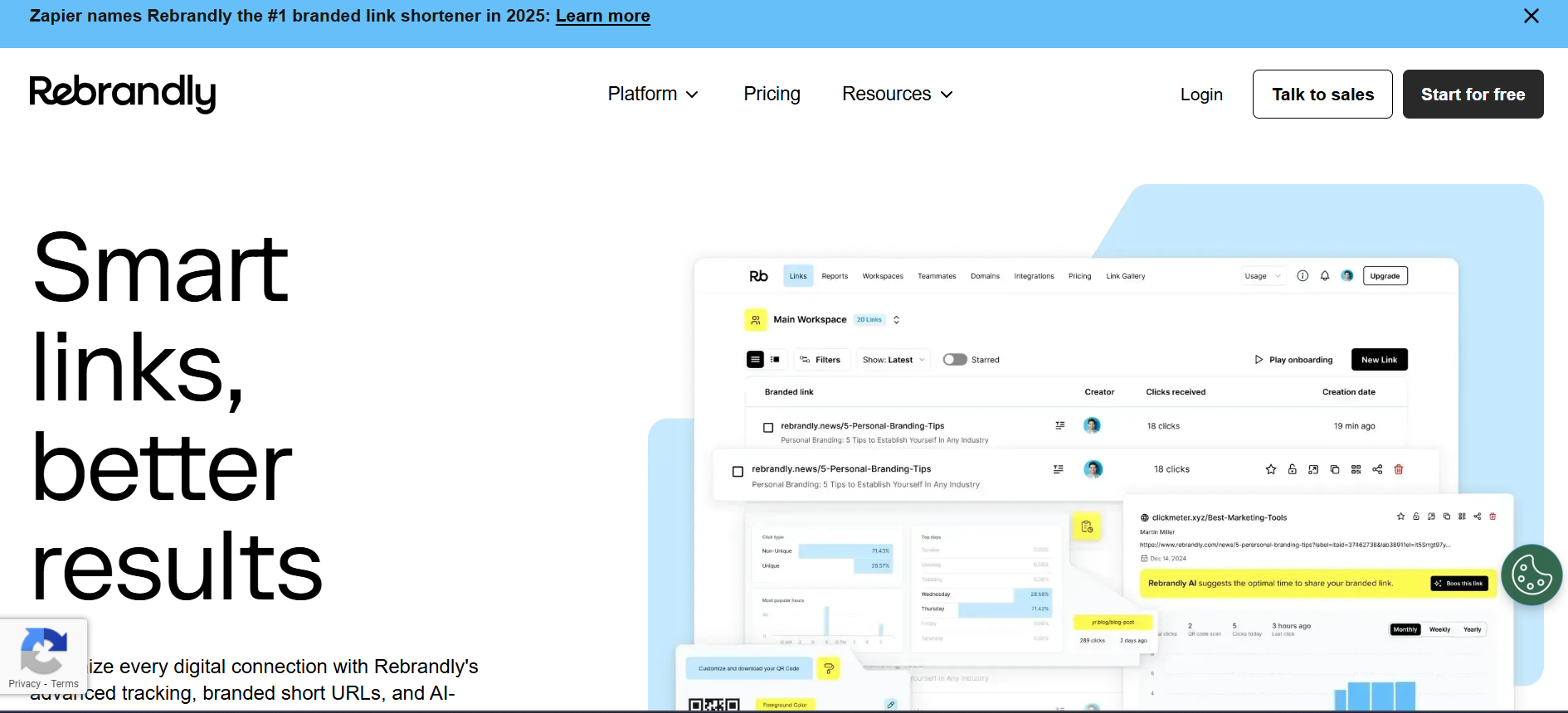This screenshot has height=713, width=1568.
Task: Open the Teammates tab
Action: [937, 276]
